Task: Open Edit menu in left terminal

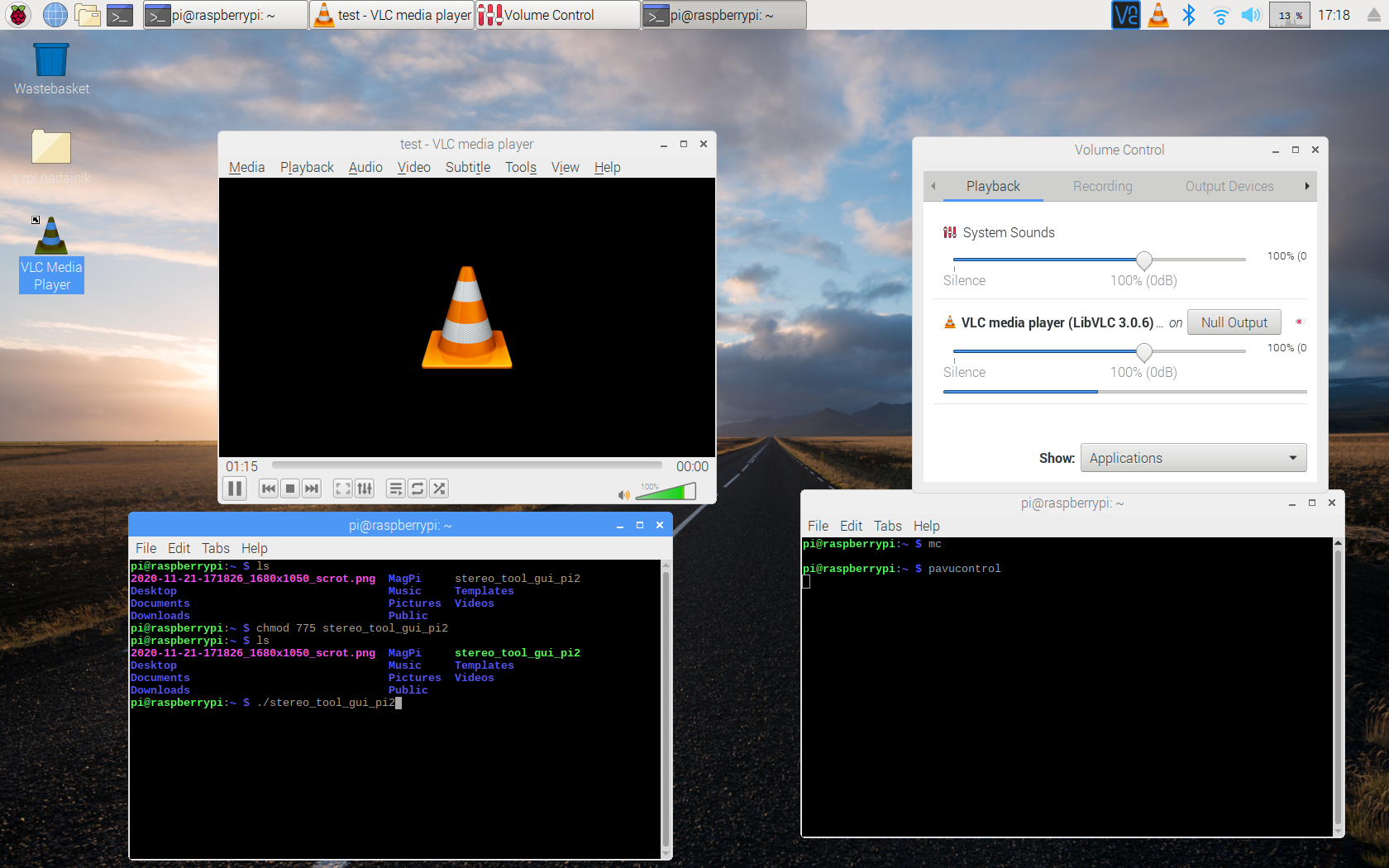Action: point(179,548)
